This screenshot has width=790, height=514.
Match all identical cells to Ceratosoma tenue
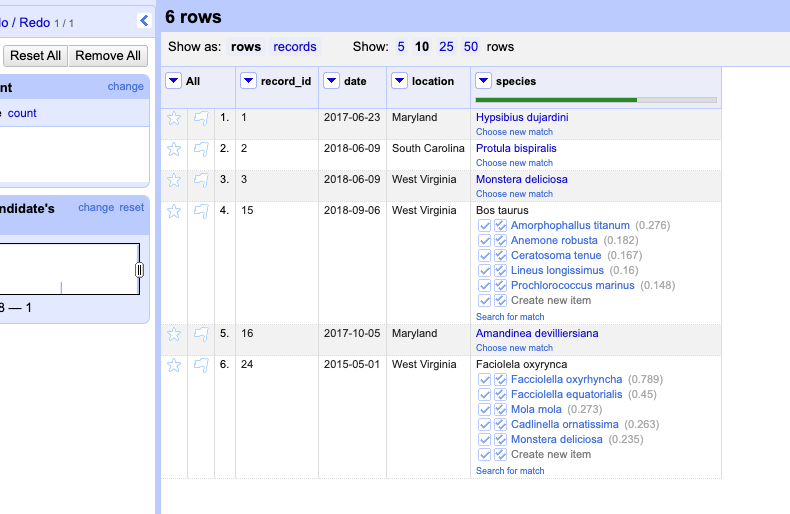pyautogui.click(x=500, y=255)
